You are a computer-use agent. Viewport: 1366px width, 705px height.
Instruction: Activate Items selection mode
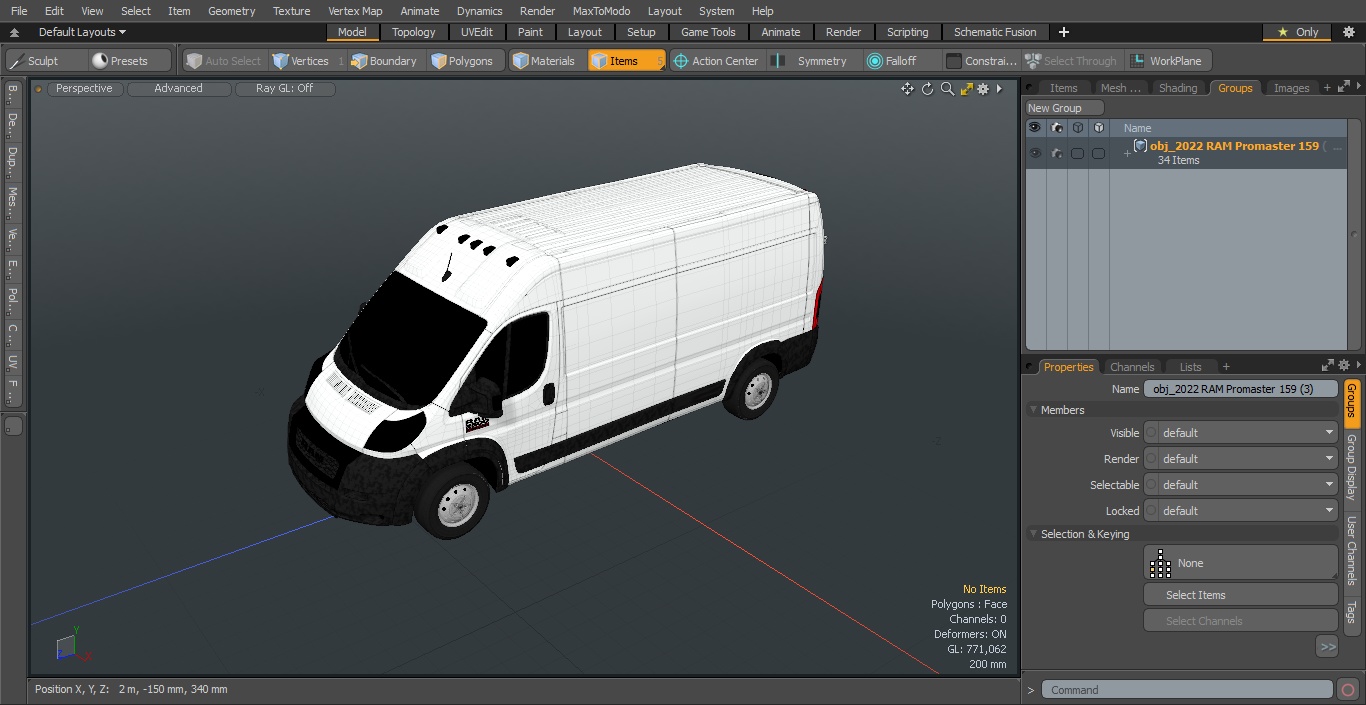click(x=626, y=61)
